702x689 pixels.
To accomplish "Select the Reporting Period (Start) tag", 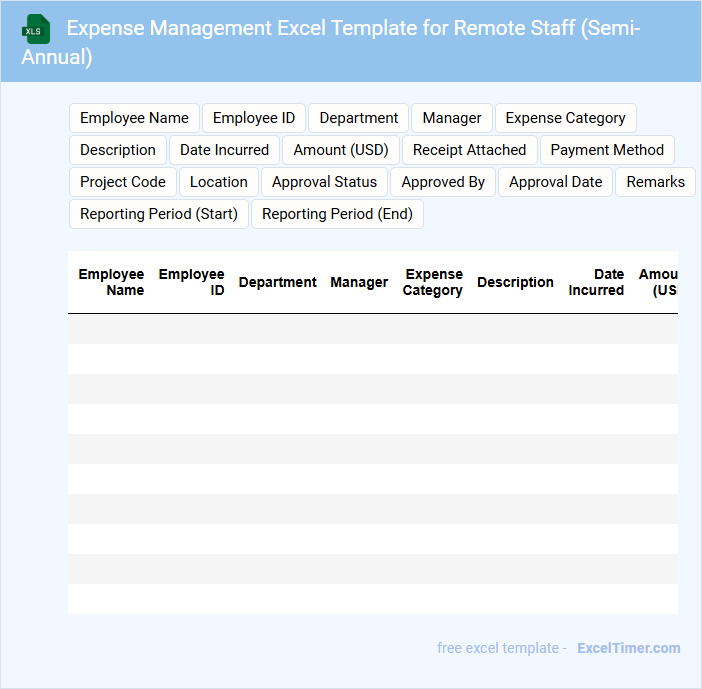I will point(158,214).
